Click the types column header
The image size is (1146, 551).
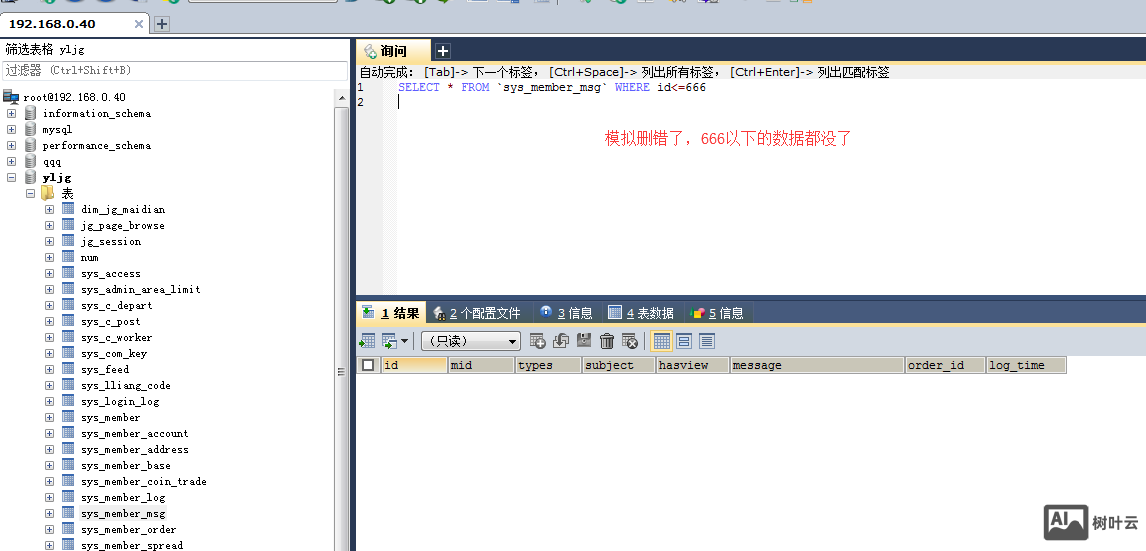click(x=548, y=365)
